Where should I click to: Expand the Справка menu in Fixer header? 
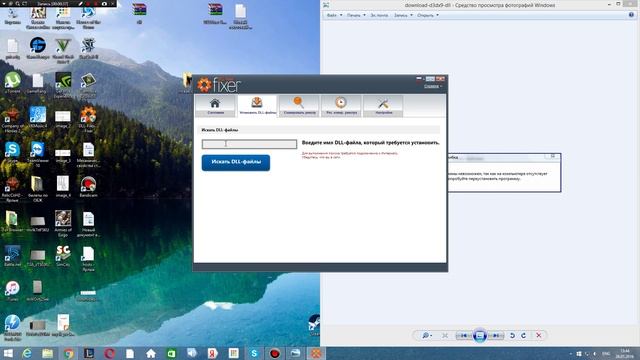coord(433,86)
